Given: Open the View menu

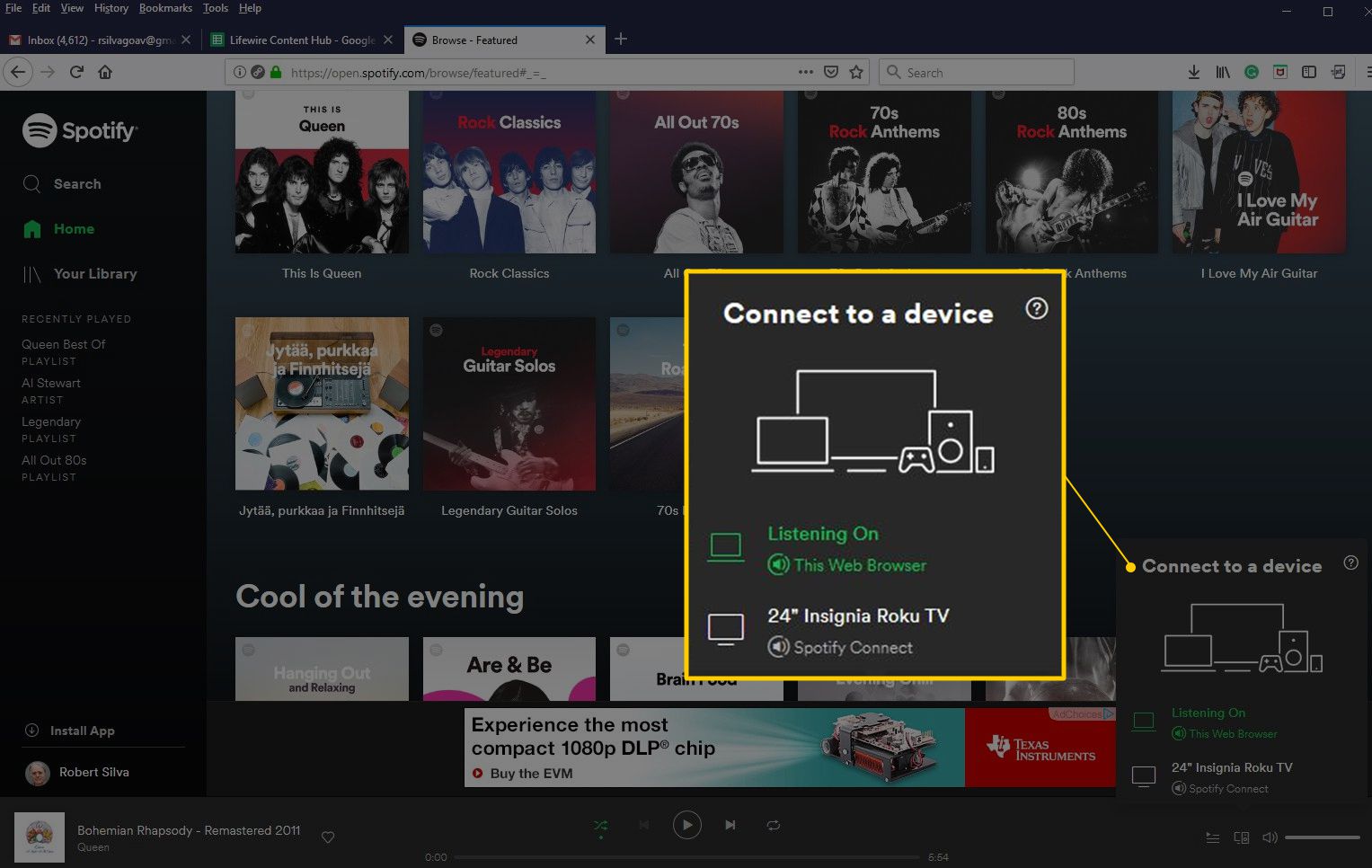Looking at the screenshot, I should pos(72,8).
